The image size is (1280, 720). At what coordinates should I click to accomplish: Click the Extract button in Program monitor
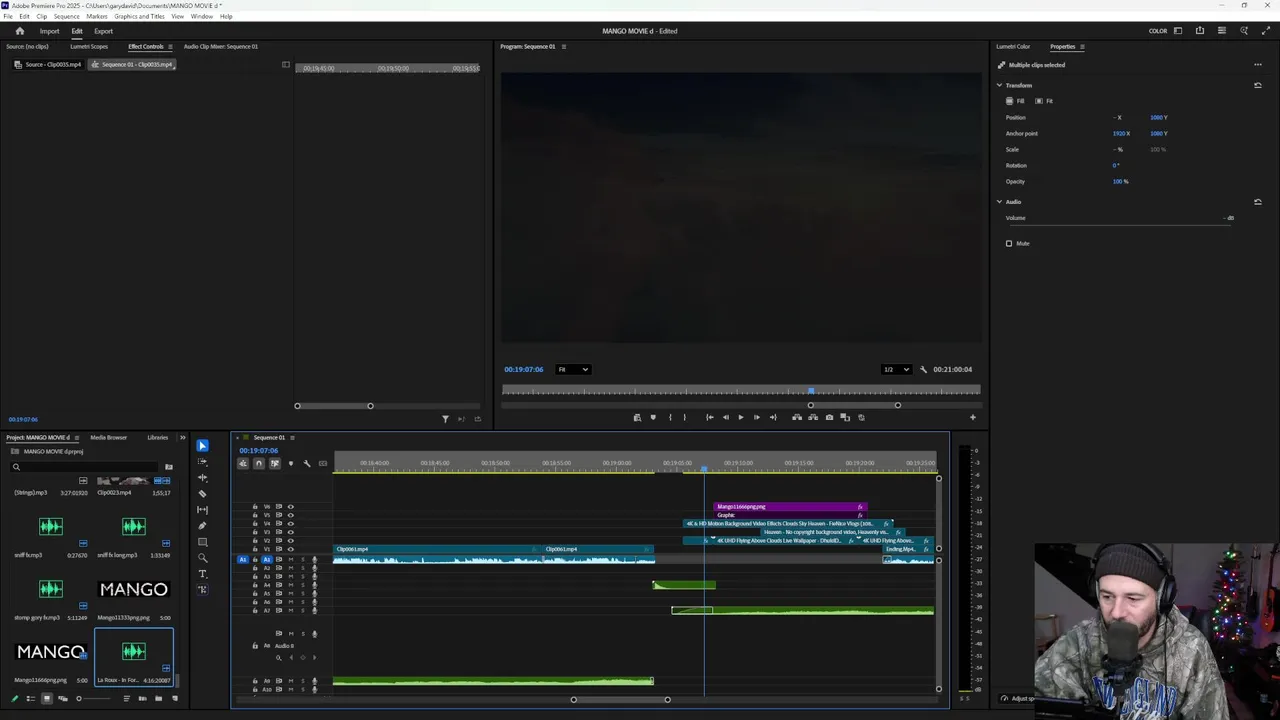coord(812,417)
